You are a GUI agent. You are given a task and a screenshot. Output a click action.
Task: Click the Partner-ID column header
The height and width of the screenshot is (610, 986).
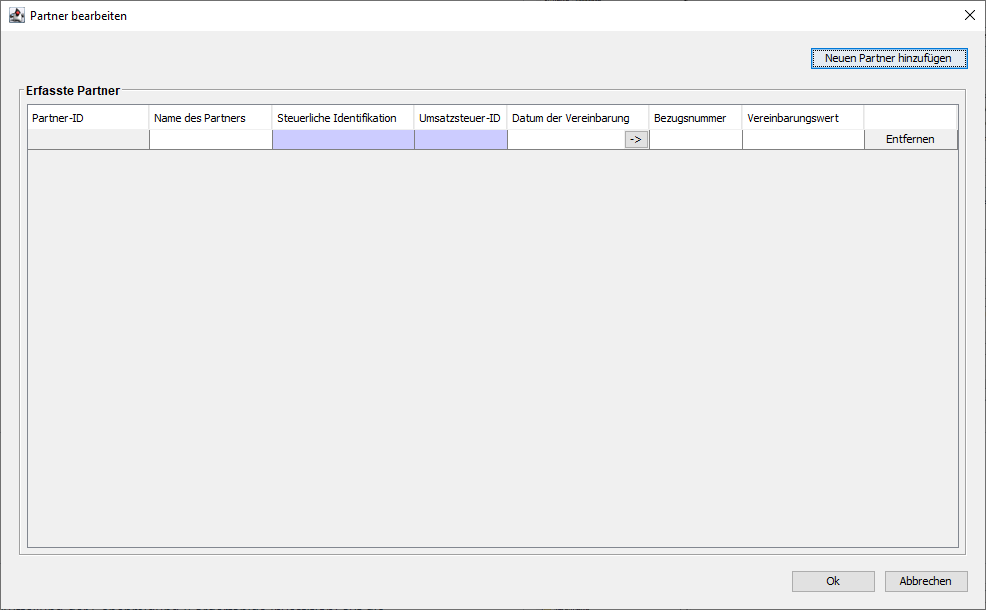click(x=88, y=118)
